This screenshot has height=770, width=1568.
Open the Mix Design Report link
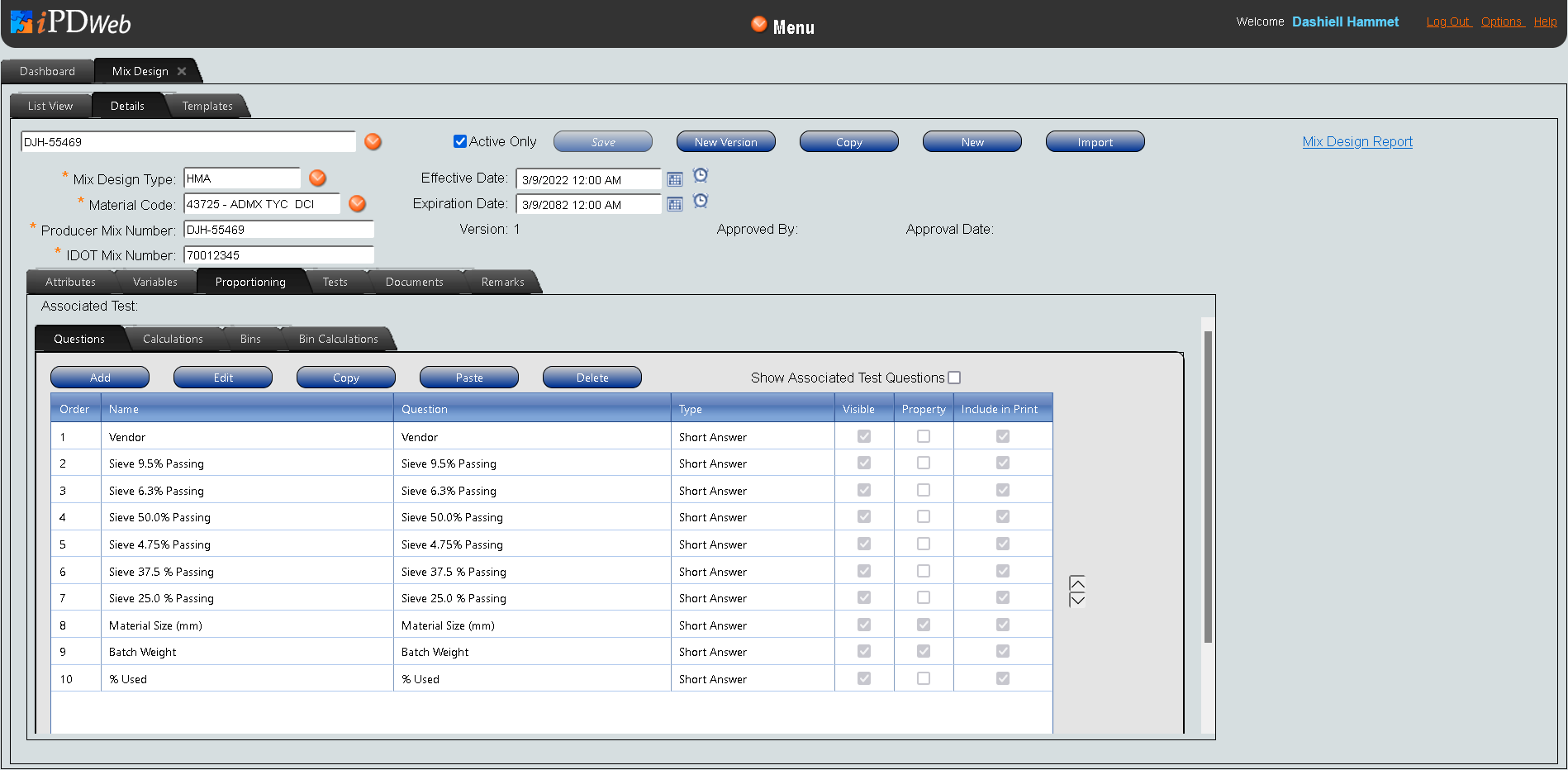(x=1357, y=141)
